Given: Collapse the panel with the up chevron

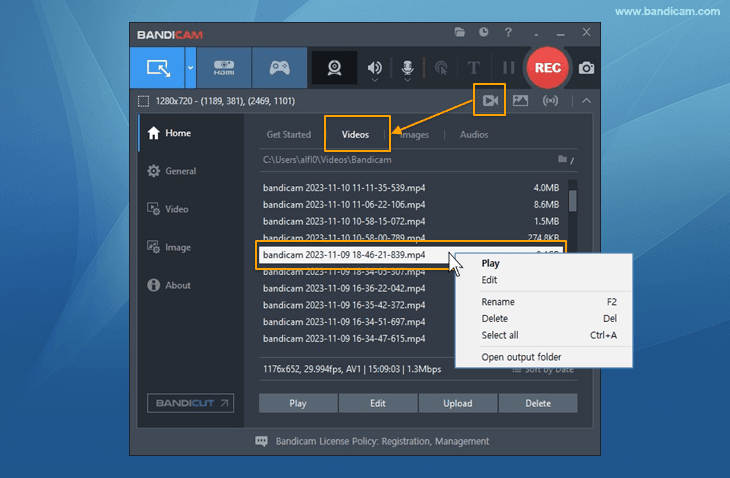Looking at the screenshot, I should tap(586, 101).
